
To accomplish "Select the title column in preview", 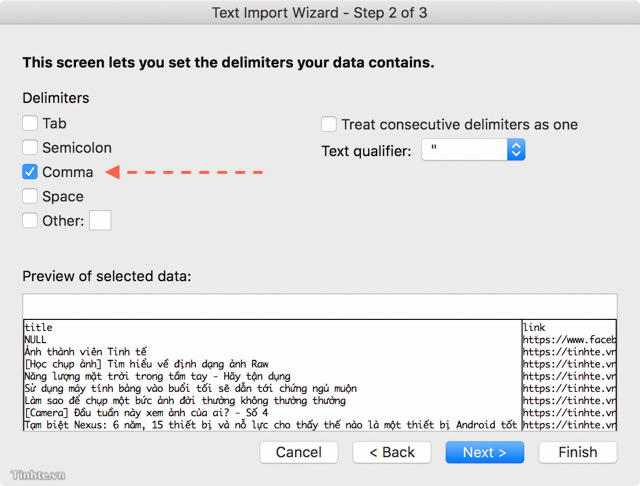I will click(x=272, y=375).
